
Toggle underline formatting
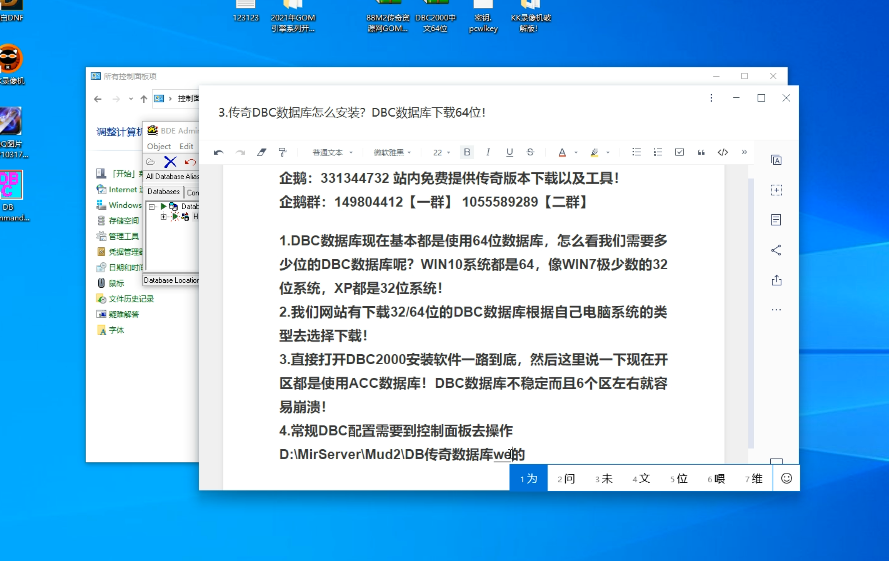click(x=509, y=152)
